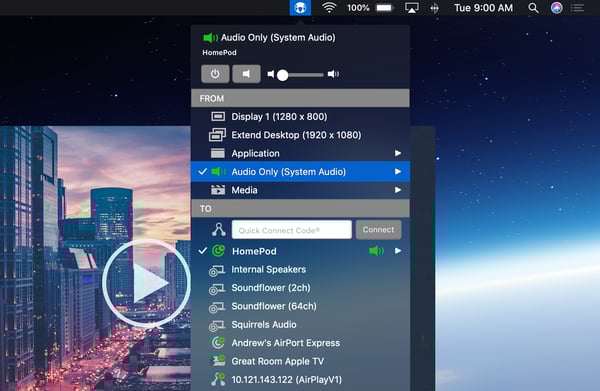The width and height of the screenshot is (600, 391).
Task: Select Audio Only (System Audio) source
Action: click(300, 172)
